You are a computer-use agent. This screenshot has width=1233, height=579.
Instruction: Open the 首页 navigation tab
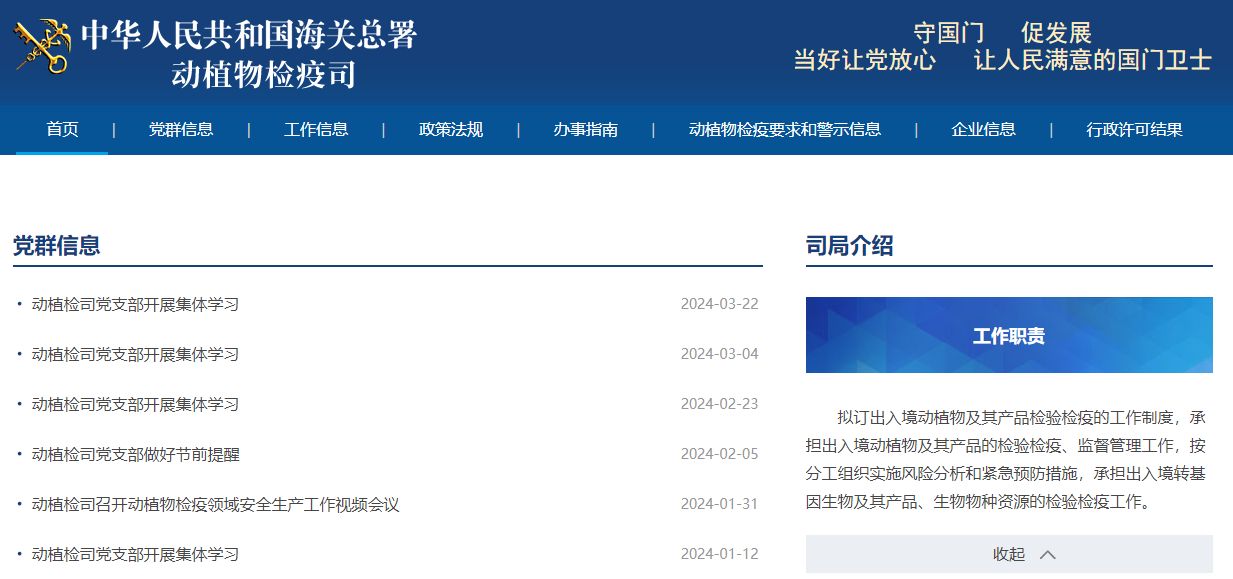pyautogui.click(x=62, y=129)
